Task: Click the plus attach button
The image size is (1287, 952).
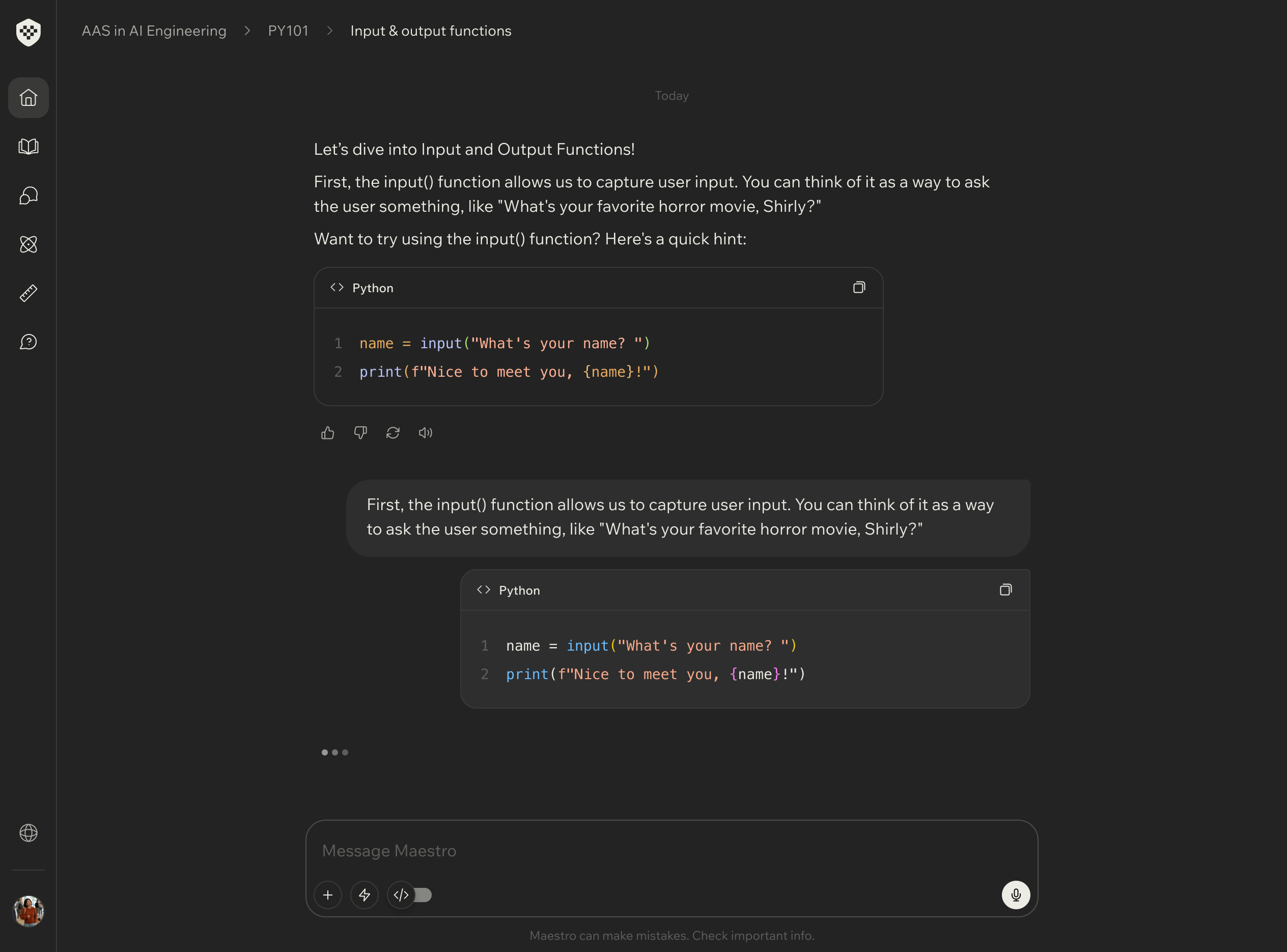Action: tap(328, 895)
